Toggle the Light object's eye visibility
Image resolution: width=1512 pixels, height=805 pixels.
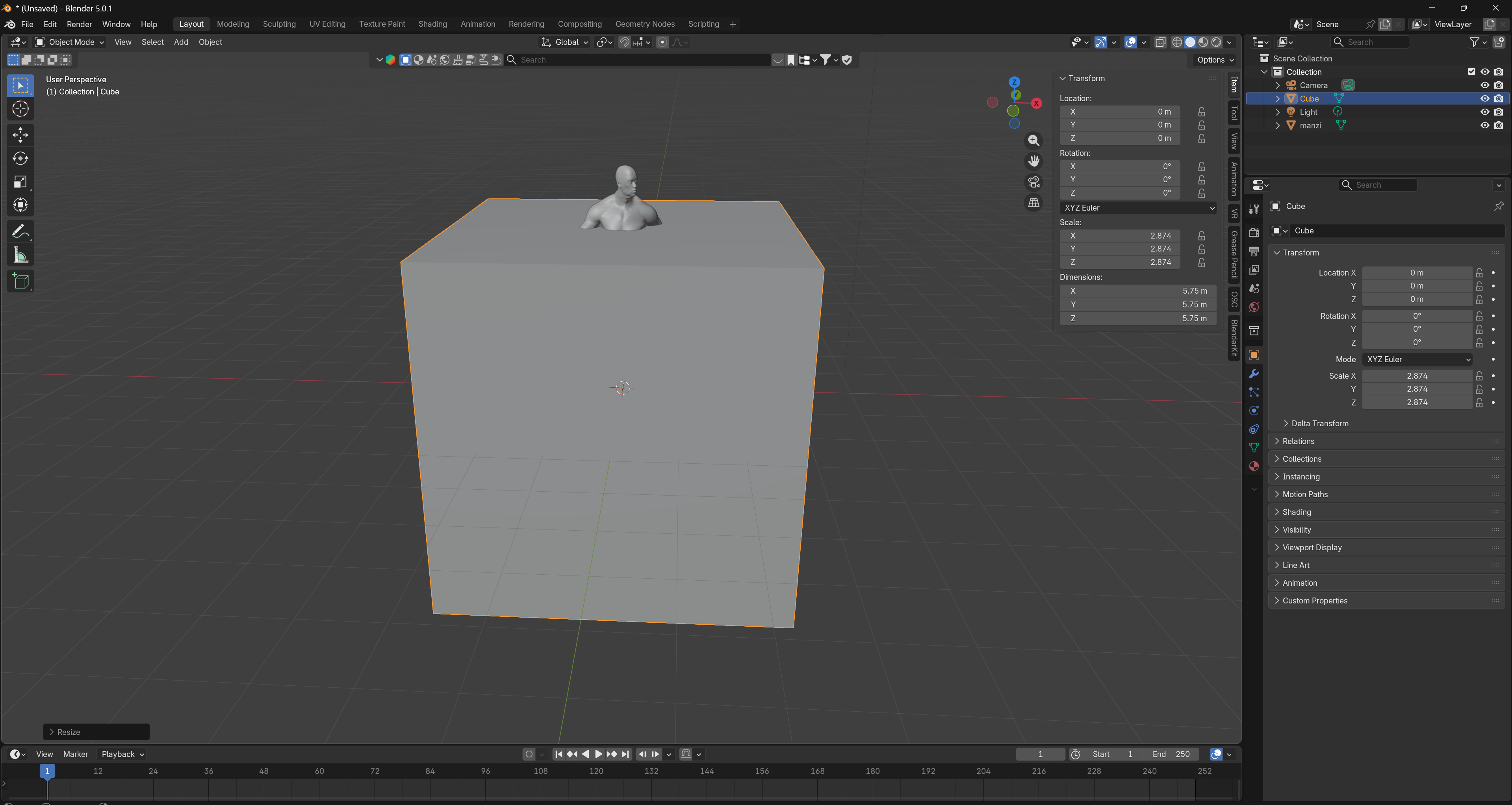(x=1484, y=112)
